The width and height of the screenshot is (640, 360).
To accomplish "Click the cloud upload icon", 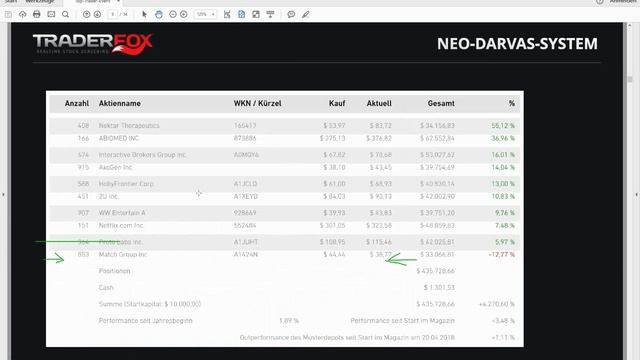I will (x=22, y=14).
